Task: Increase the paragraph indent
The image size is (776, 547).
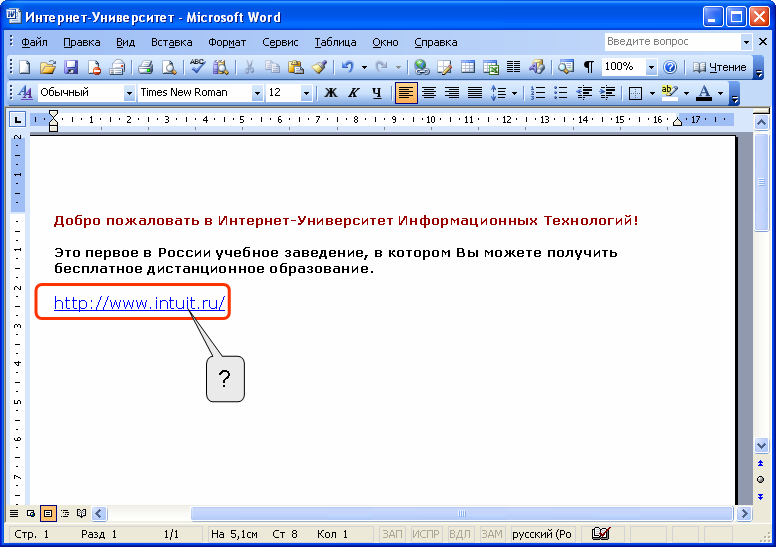Action: tap(607, 93)
